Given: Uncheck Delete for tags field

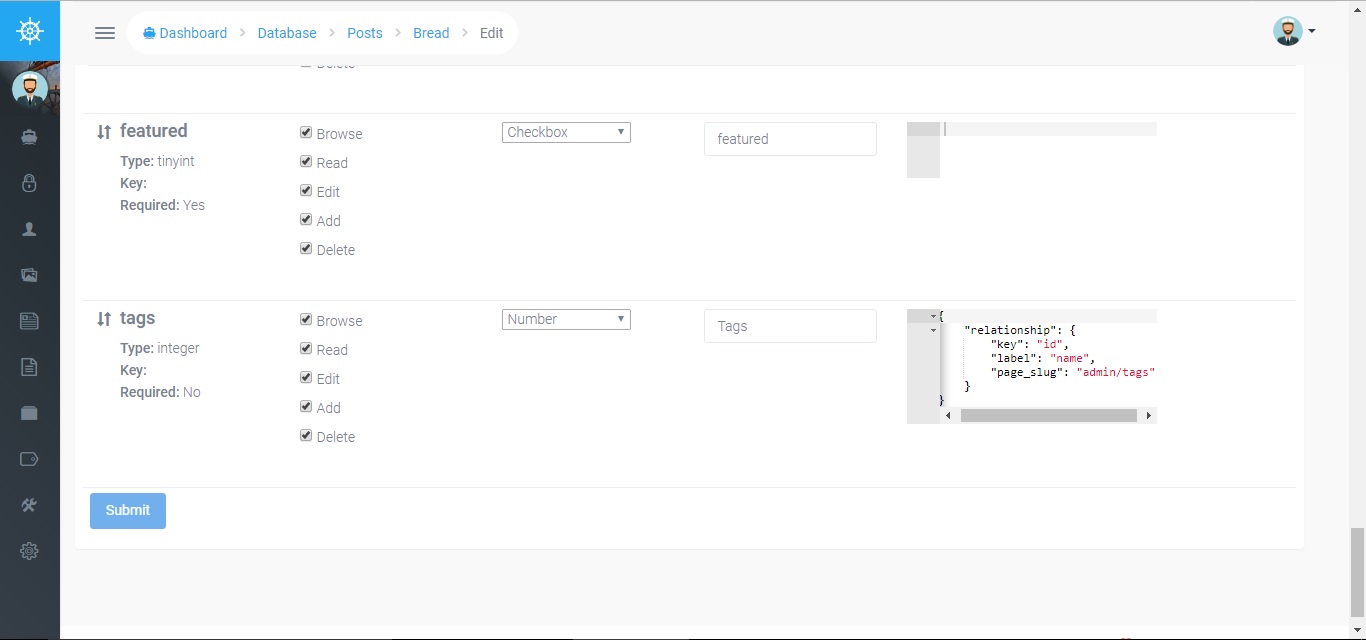Looking at the screenshot, I should tap(306, 435).
